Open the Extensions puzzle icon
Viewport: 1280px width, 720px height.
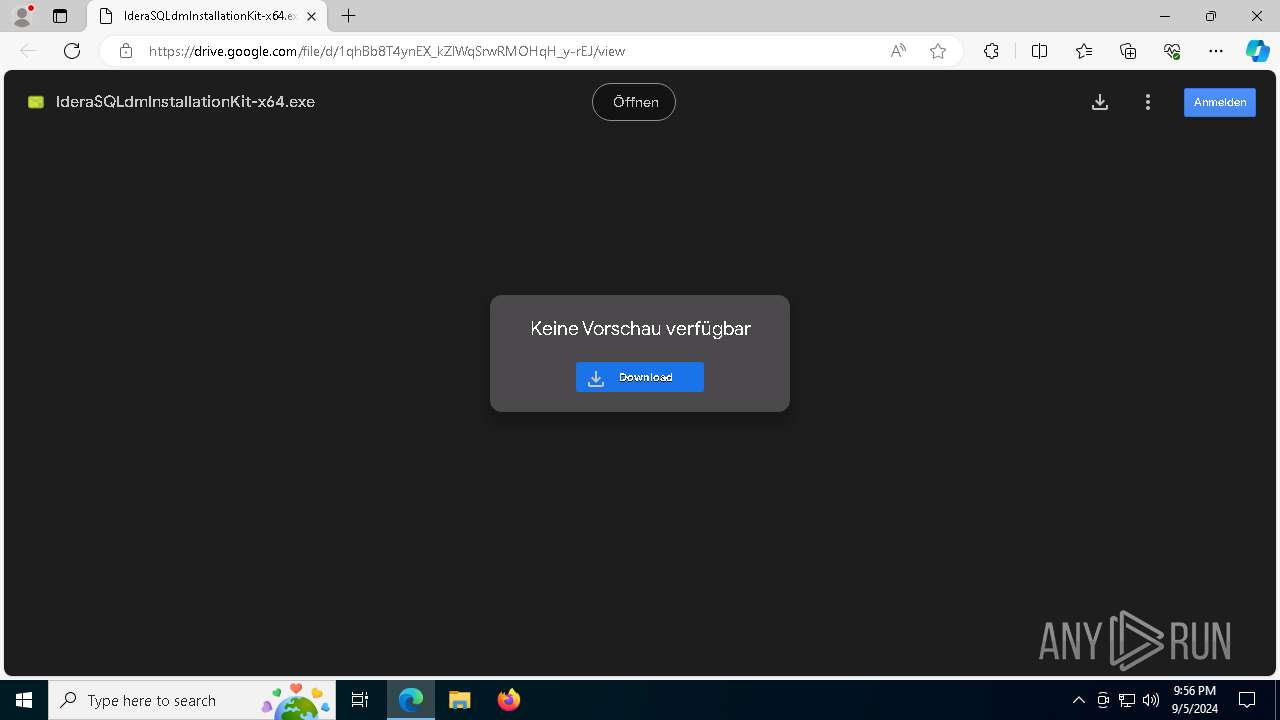point(991,51)
